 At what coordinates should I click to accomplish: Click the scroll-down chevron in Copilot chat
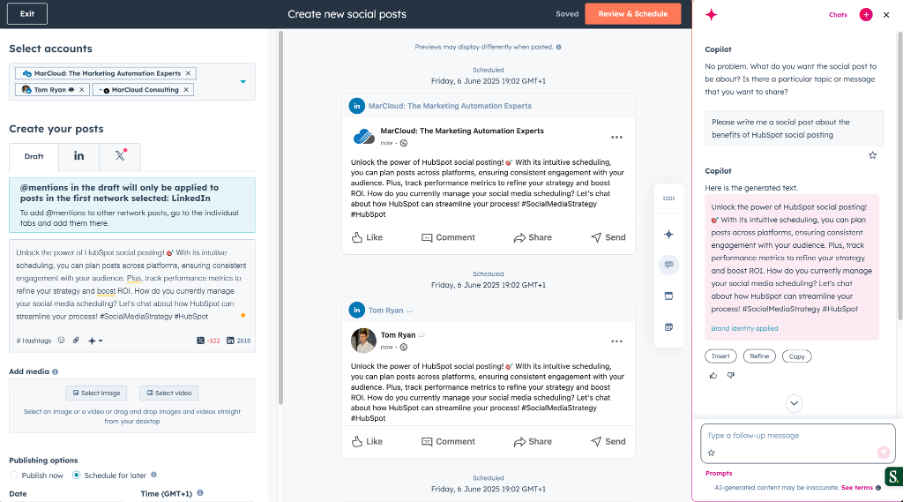tap(794, 403)
